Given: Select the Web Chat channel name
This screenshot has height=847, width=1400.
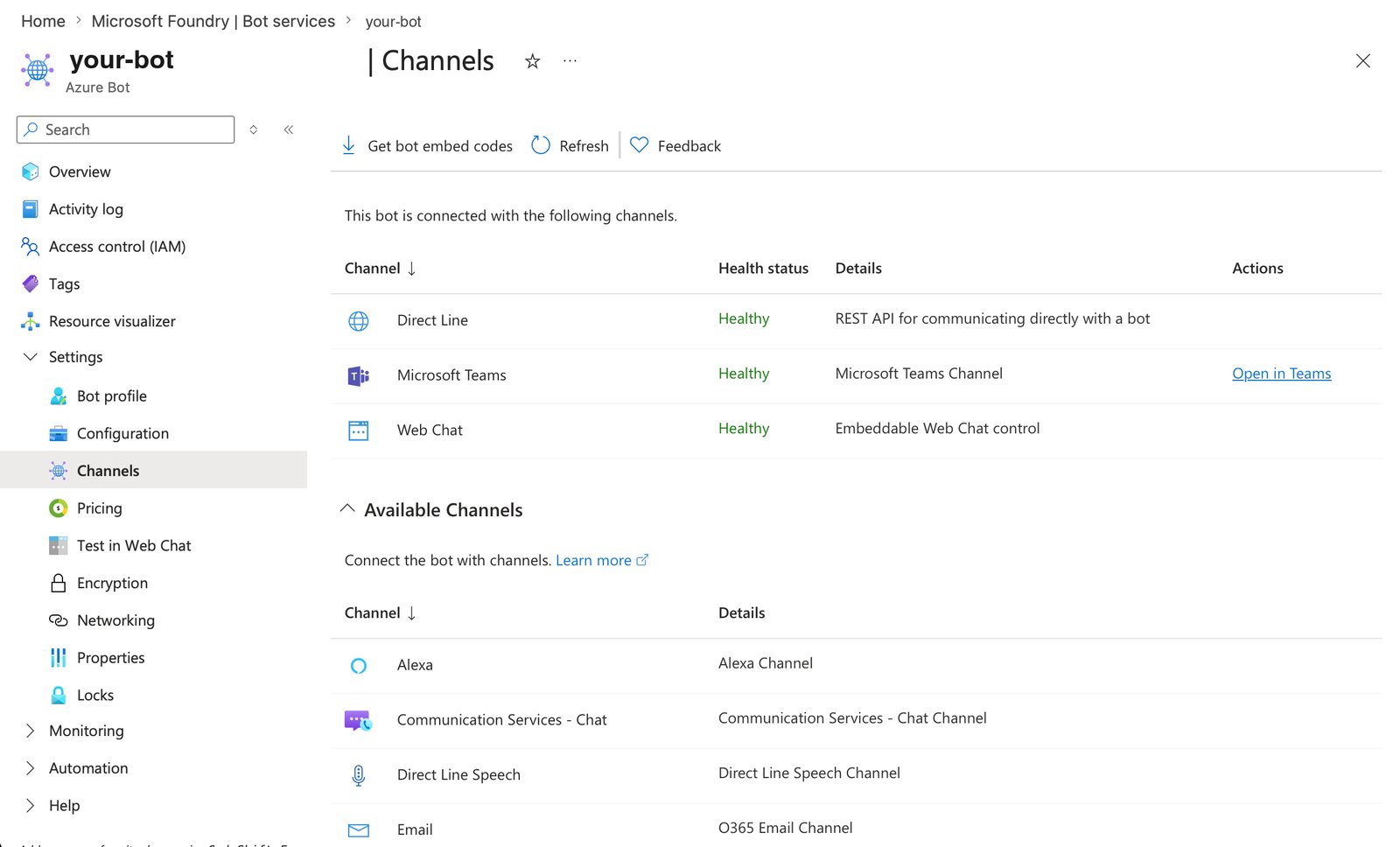Looking at the screenshot, I should [x=430, y=430].
